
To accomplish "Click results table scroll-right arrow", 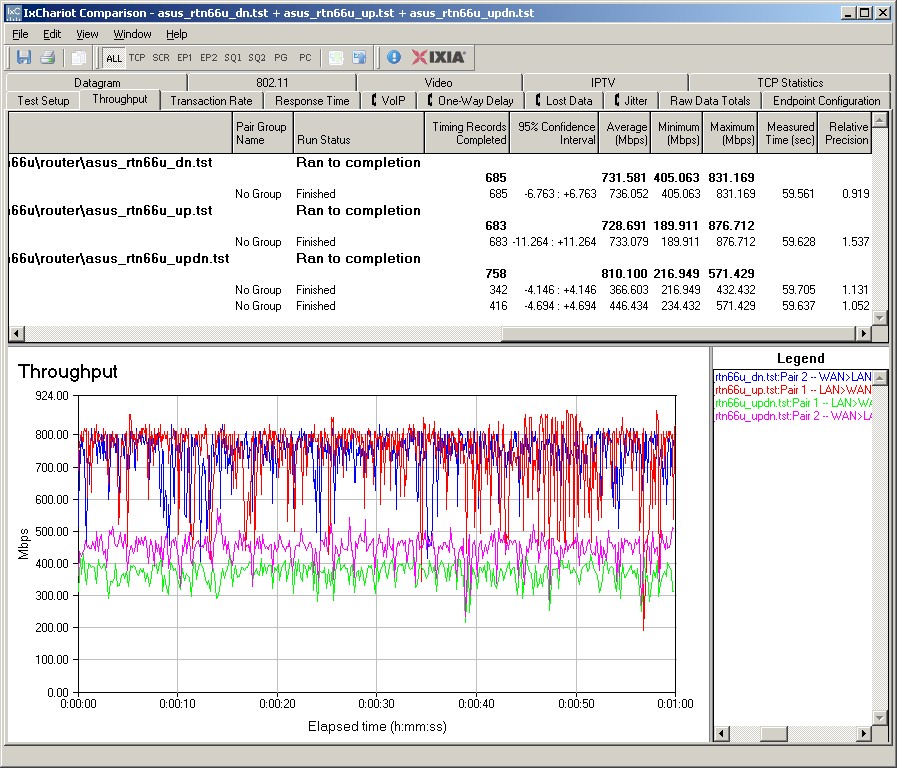I will coord(864,333).
